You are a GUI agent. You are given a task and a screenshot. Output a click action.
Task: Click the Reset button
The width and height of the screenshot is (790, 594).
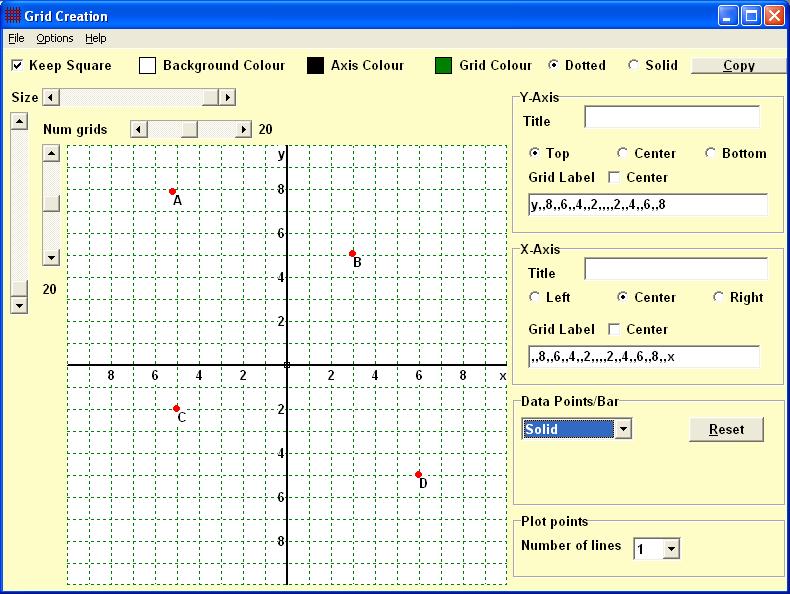tap(726, 429)
